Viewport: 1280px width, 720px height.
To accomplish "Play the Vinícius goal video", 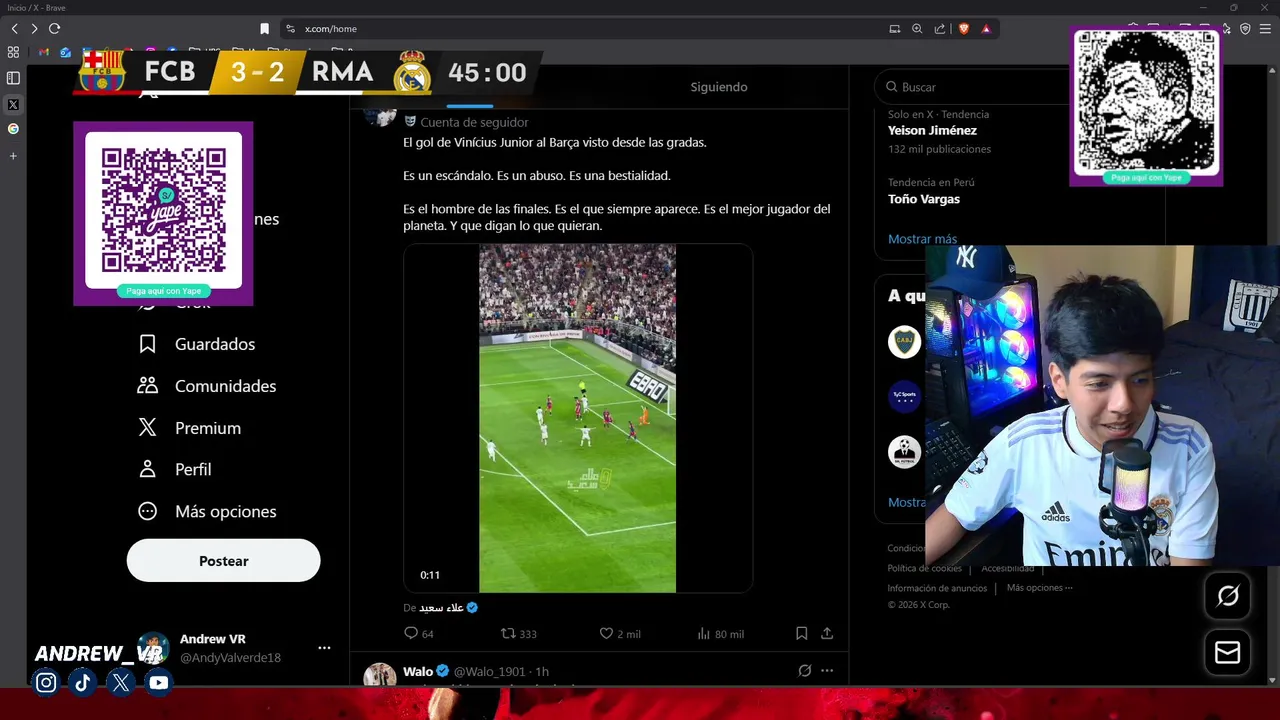I will point(577,418).
